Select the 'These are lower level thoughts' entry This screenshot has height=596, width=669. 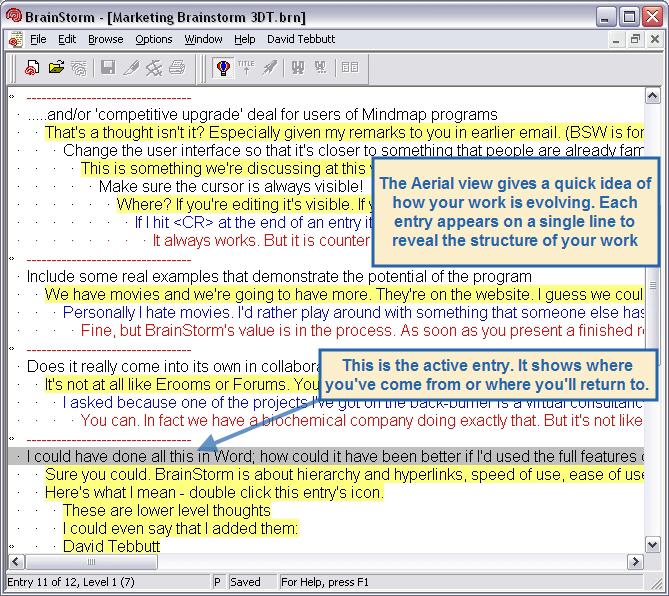coord(166,510)
